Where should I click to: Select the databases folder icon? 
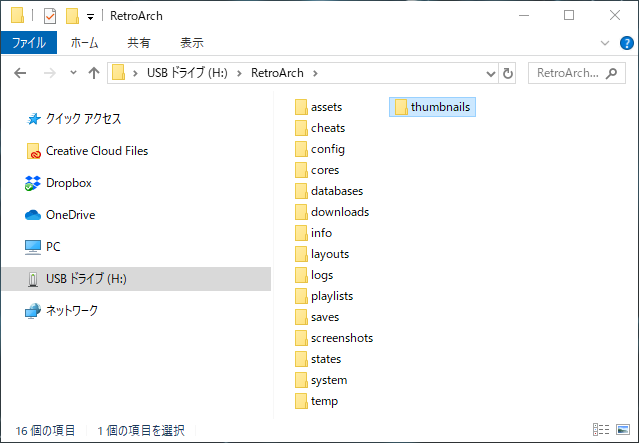[x=301, y=191]
